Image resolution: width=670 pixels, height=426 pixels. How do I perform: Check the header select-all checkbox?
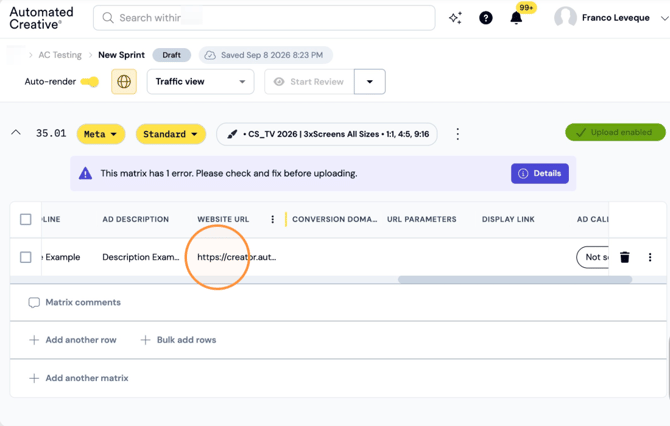coord(26,219)
